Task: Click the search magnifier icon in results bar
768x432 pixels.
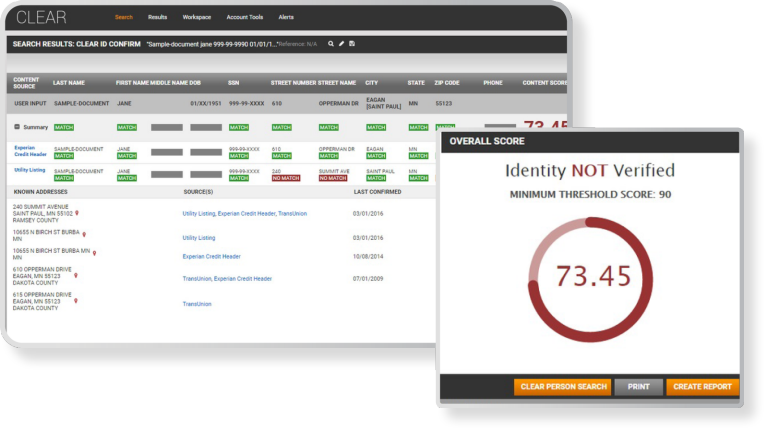Action: pyautogui.click(x=330, y=44)
